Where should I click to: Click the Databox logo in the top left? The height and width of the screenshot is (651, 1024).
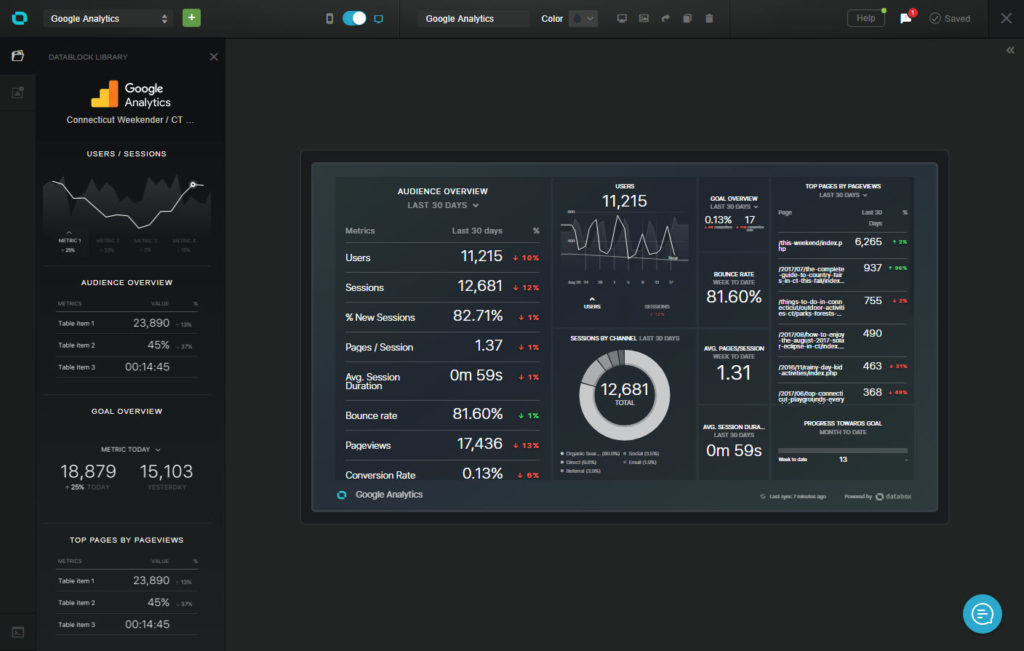pyautogui.click(x=19, y=17)
